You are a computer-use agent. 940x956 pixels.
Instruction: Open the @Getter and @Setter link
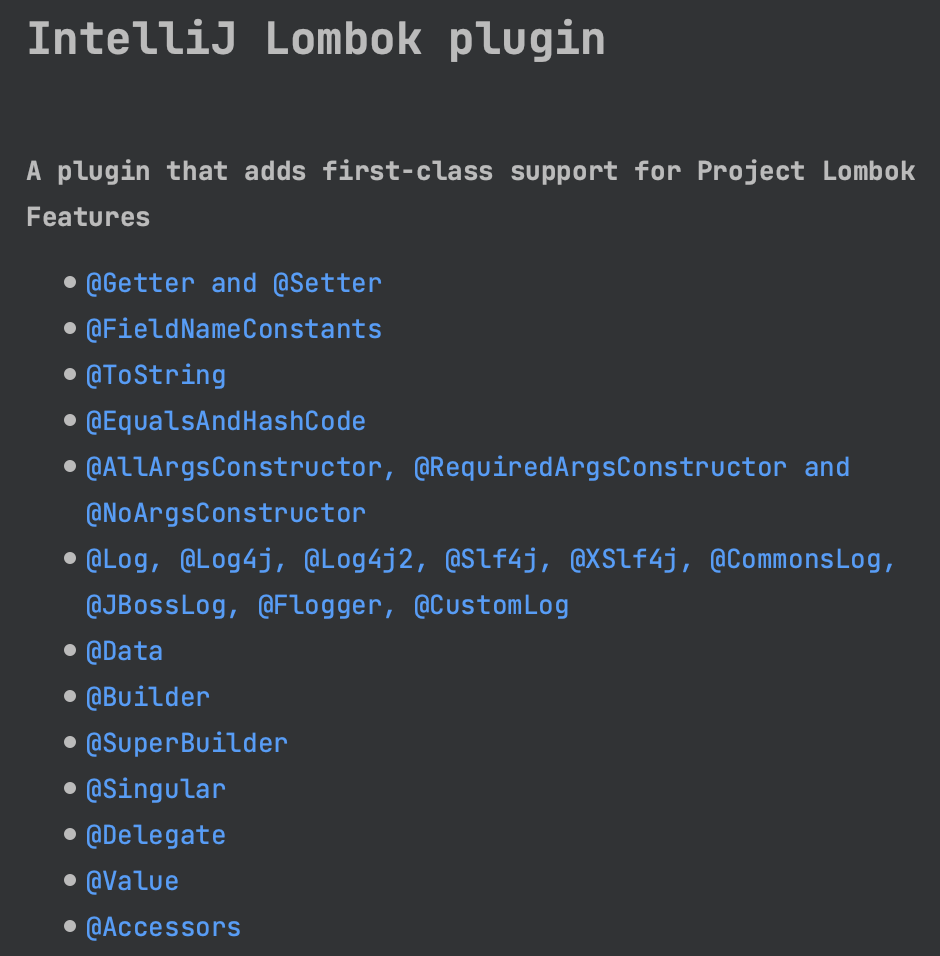pos(234,284)
